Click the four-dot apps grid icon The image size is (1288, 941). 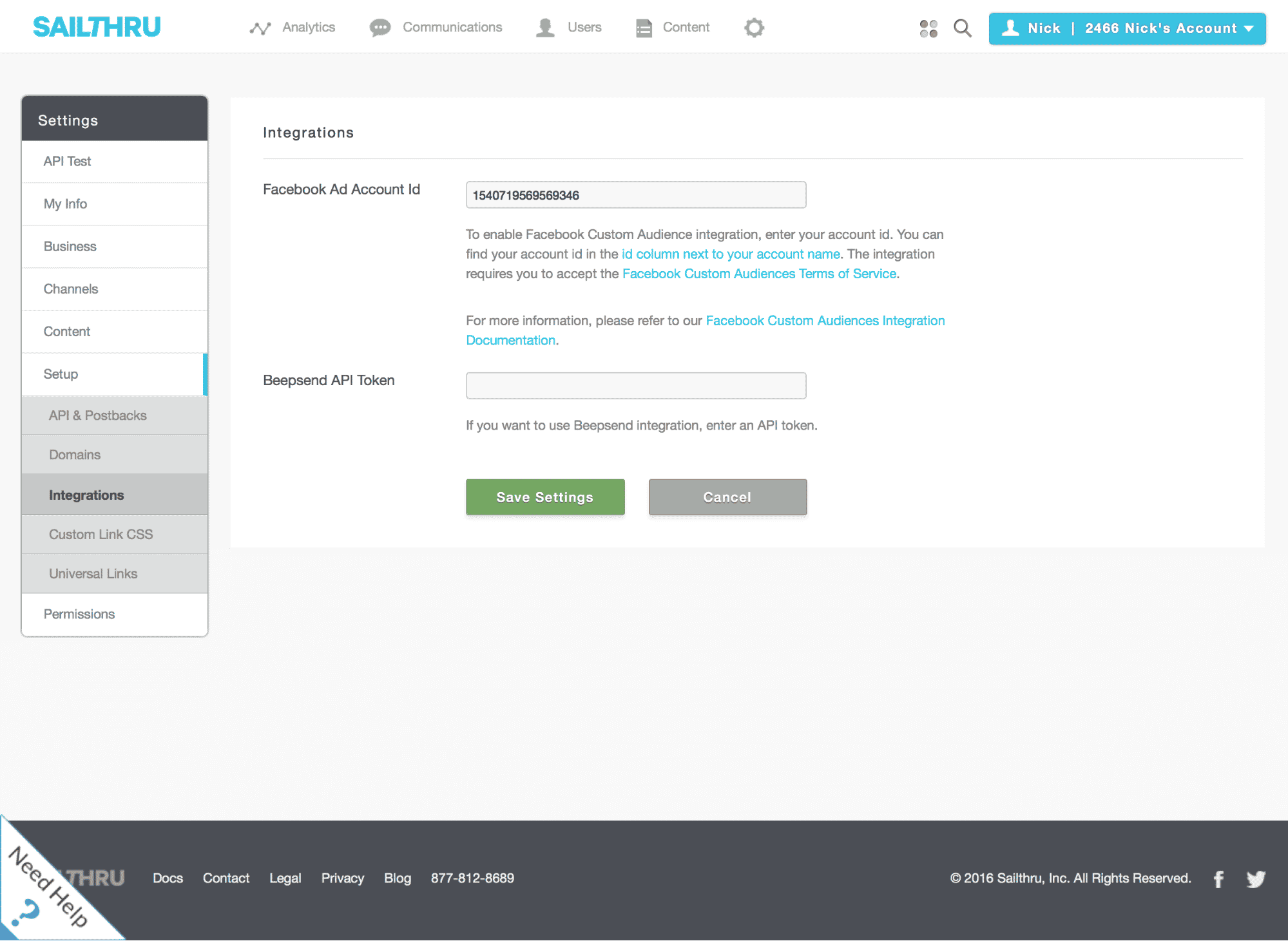(928, 28)
